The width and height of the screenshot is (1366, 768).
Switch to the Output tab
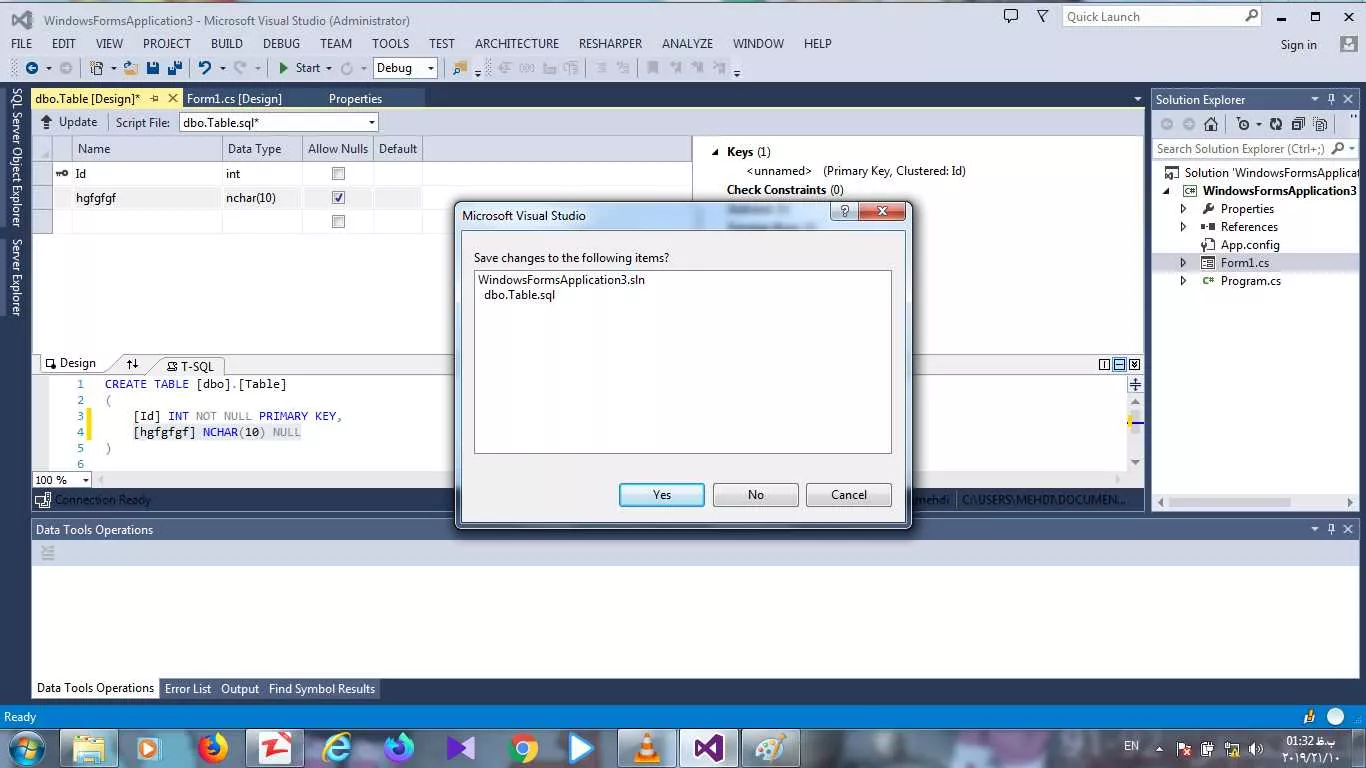[x=240, y=689]
